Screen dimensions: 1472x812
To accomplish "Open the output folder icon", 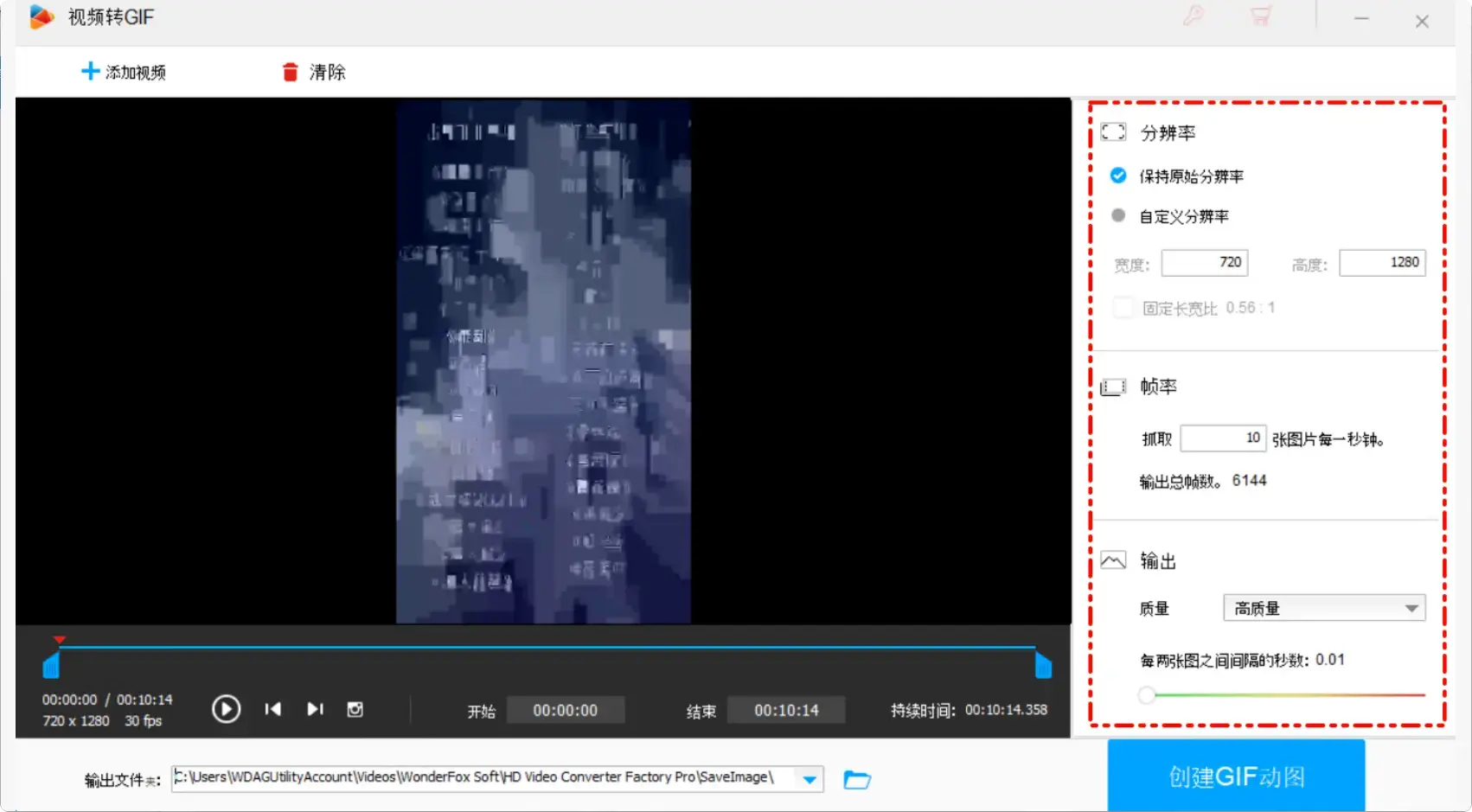I will pos(856,780).
